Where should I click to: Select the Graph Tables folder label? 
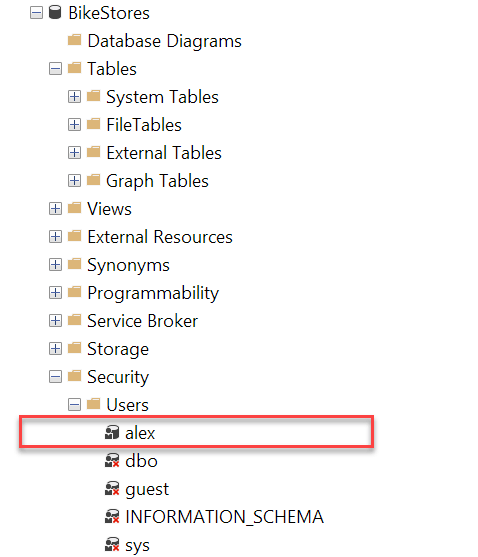(157, 181)
